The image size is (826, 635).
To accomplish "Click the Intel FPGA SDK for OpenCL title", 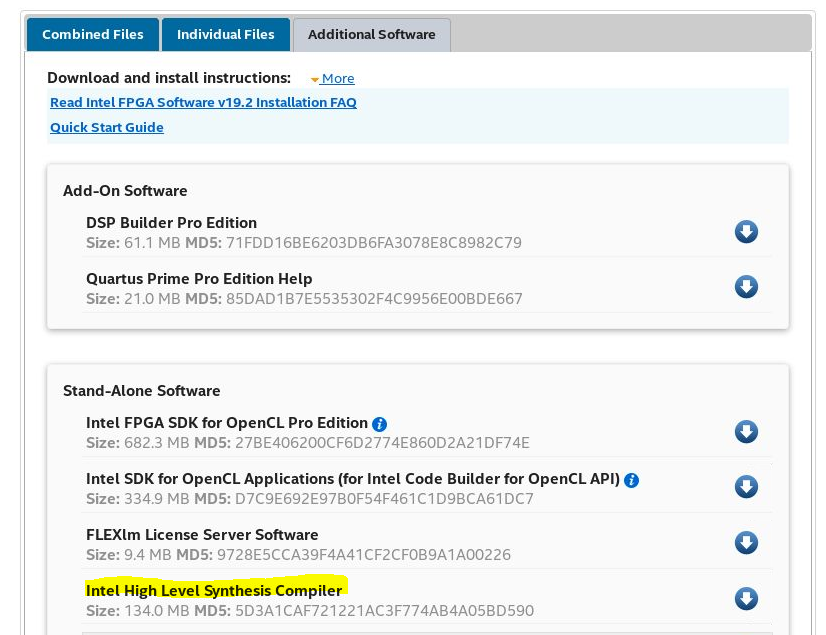I will coord(227,423).
